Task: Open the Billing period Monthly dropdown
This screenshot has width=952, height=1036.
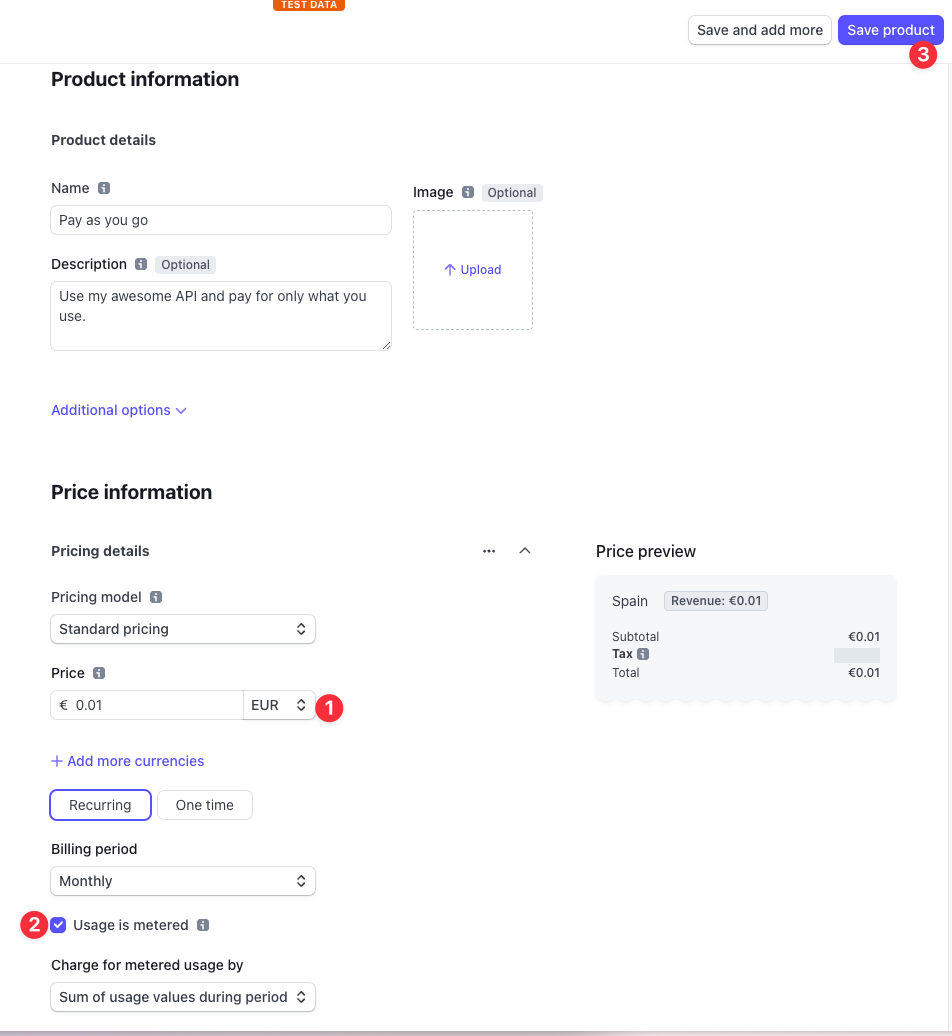Action: (183, 881)
